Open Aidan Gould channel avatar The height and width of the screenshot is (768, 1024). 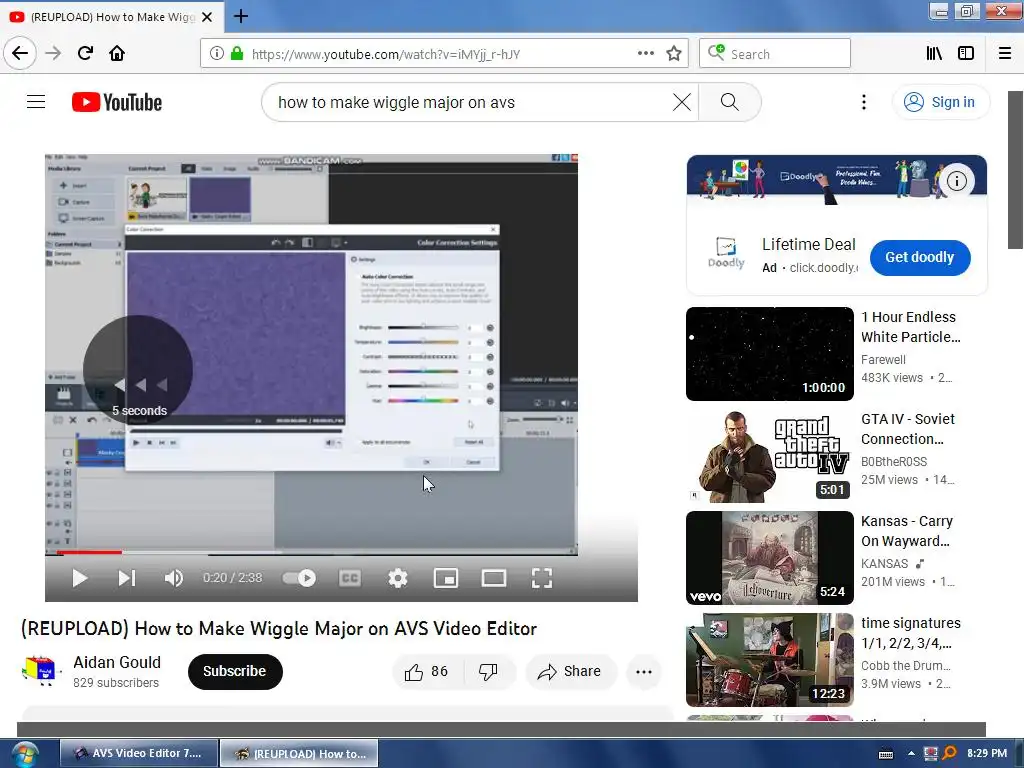click(39, 671)
